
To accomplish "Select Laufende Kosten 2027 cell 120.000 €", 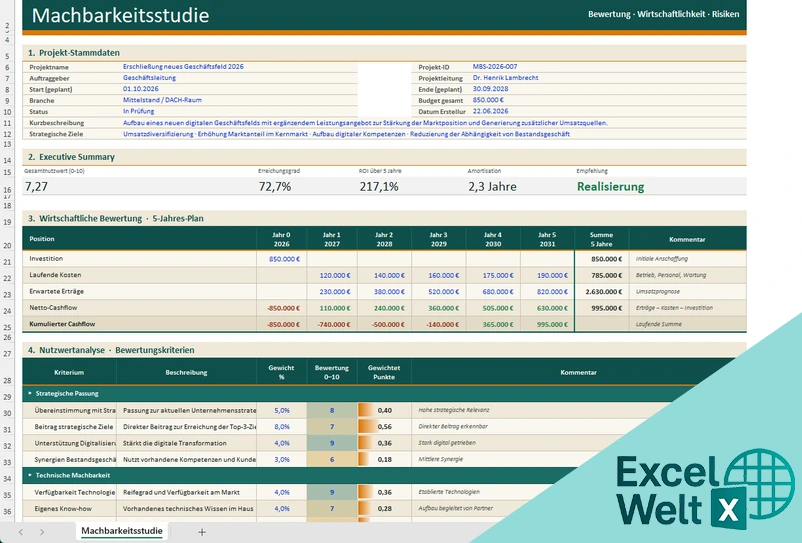I will click(x=332, y=275).
